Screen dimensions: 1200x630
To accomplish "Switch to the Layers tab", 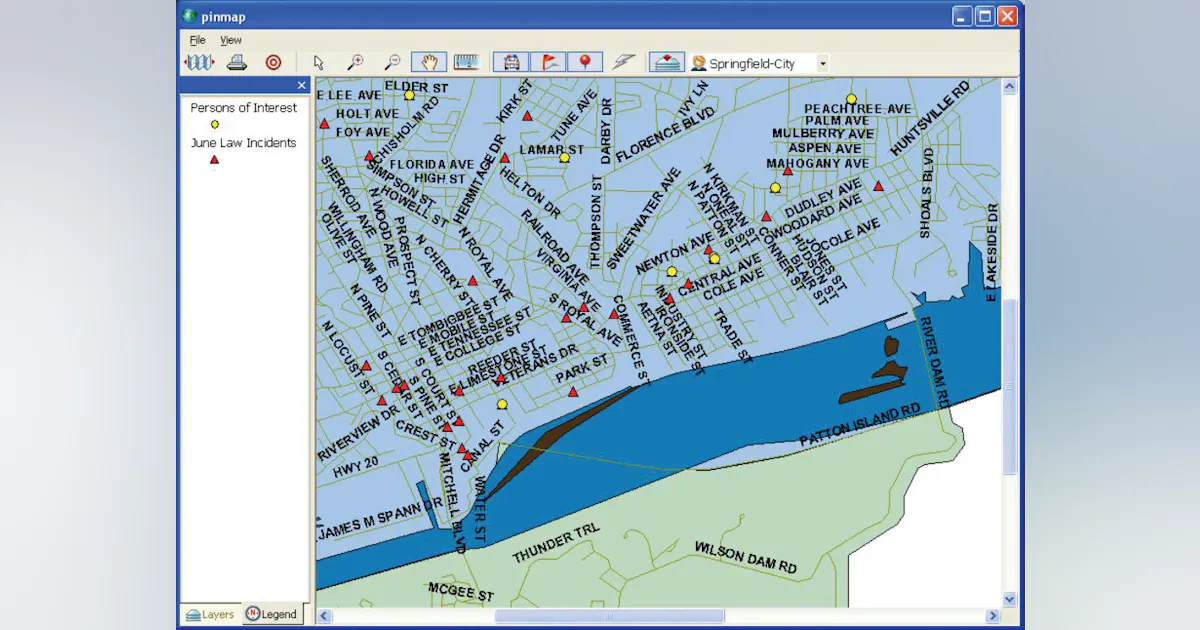I will click(x=211, y=614).
